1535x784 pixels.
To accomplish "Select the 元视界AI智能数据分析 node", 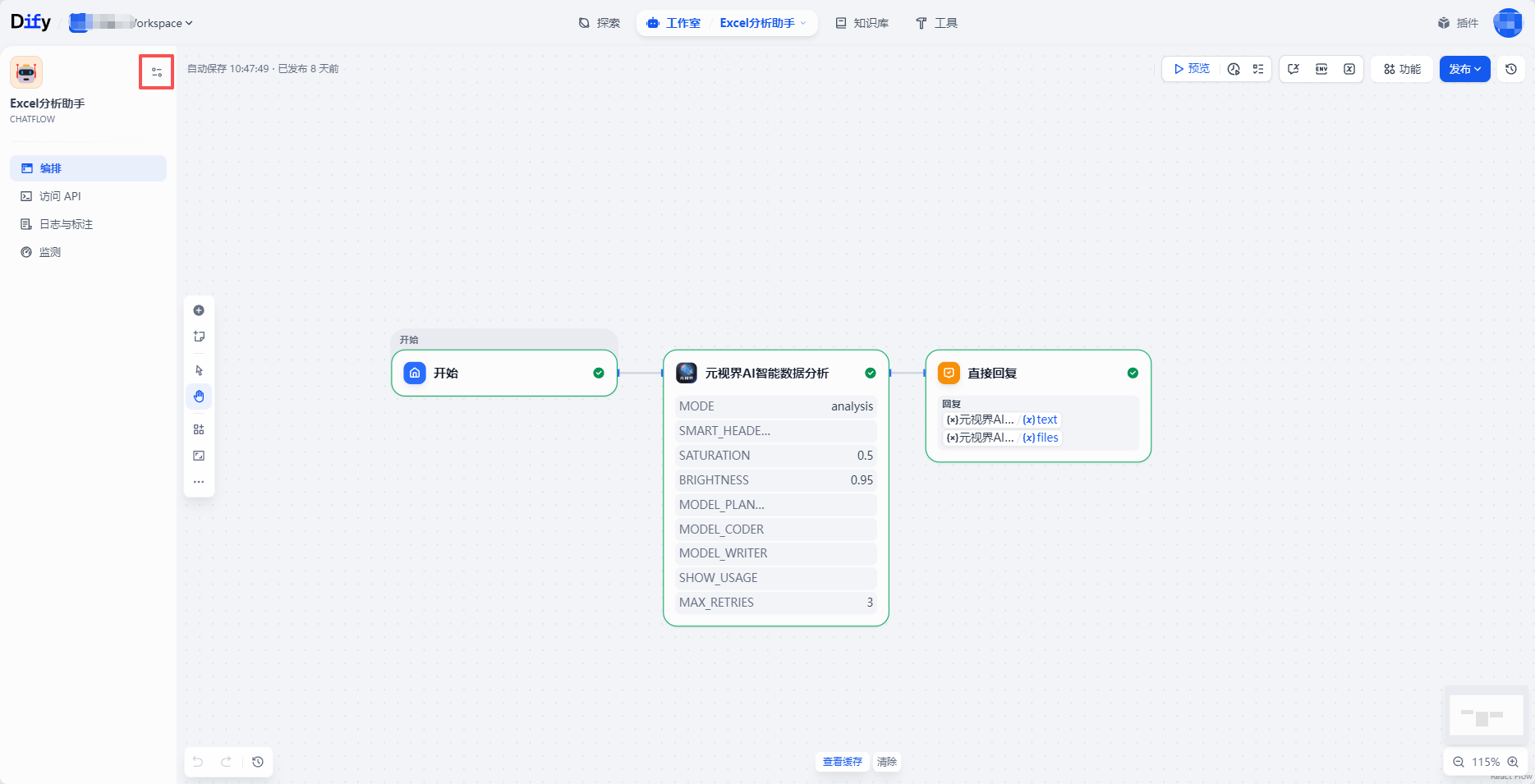I will pos(776,488).
